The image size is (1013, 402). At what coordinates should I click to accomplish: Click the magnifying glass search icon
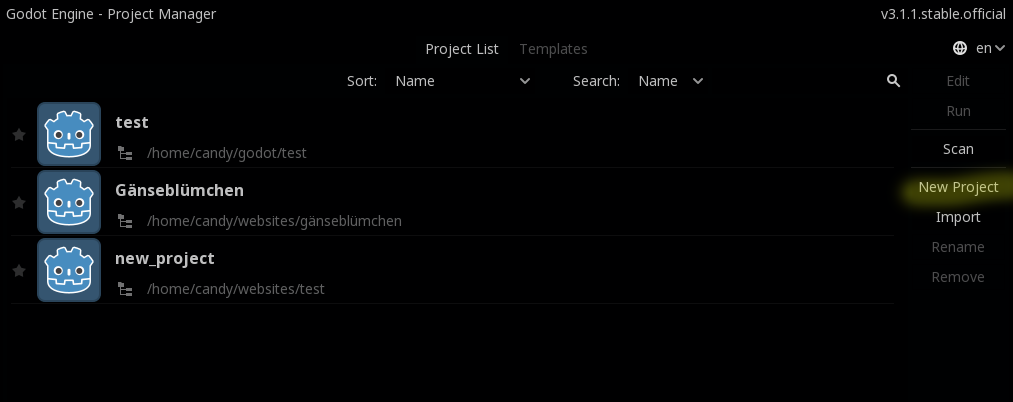click(893, 81)
